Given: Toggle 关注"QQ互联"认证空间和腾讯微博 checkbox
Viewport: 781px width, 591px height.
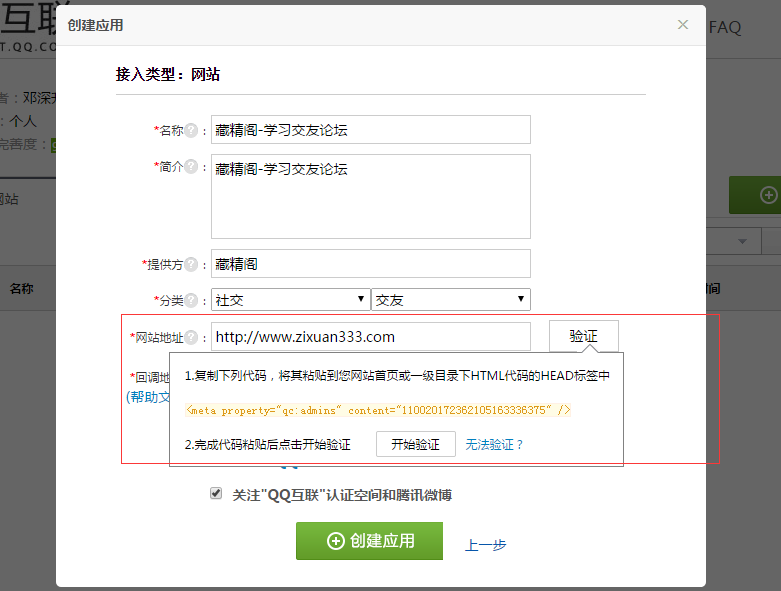Looking at the screenshot, I should pyautogui.click(x=216, y=493).
